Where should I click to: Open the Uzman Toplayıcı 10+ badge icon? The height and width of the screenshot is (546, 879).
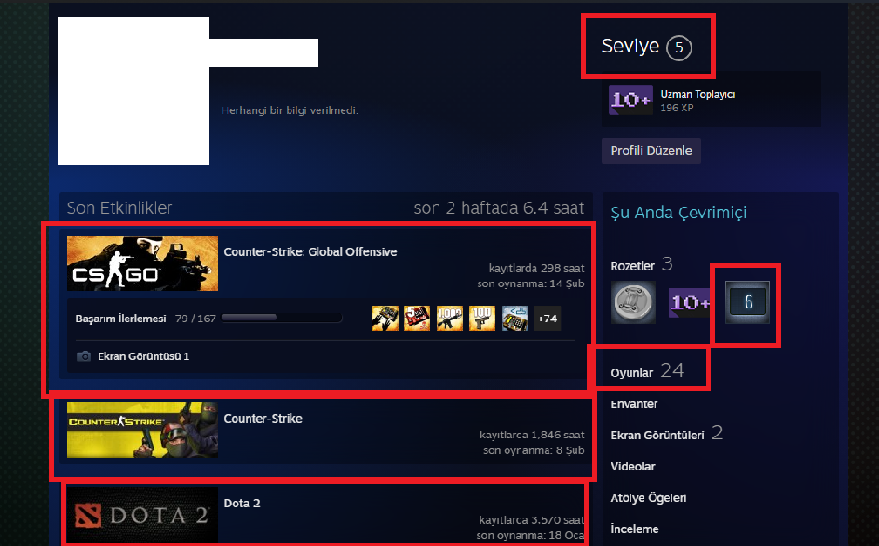tap(631, 100)
